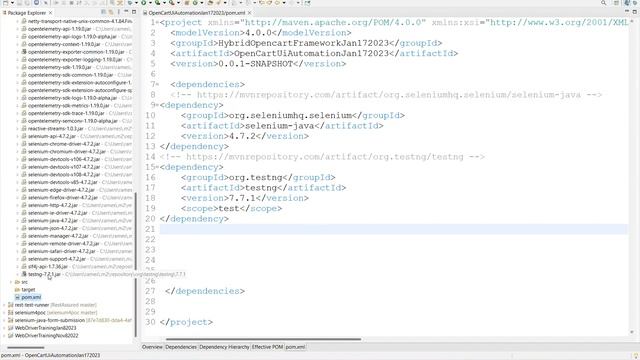Select selenium-safari-driver-4.7.2.jar entry
This screenshot has height=360, width=640.
62,251
